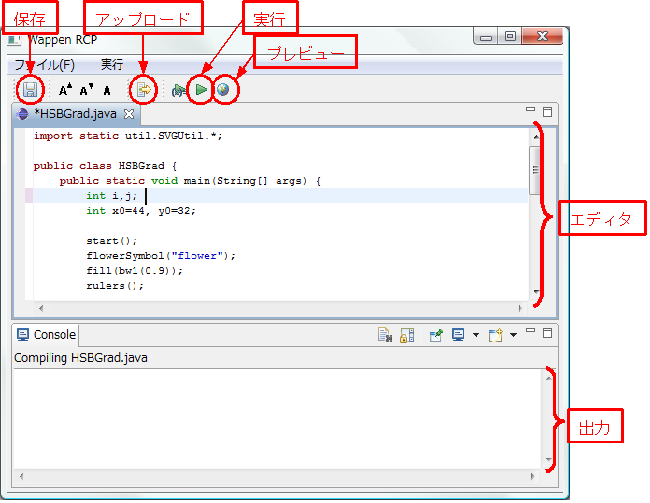This screenshot has height=503, width=650.
Task: Click the 'rulers();' code line
Action: [x=115, y=286]
